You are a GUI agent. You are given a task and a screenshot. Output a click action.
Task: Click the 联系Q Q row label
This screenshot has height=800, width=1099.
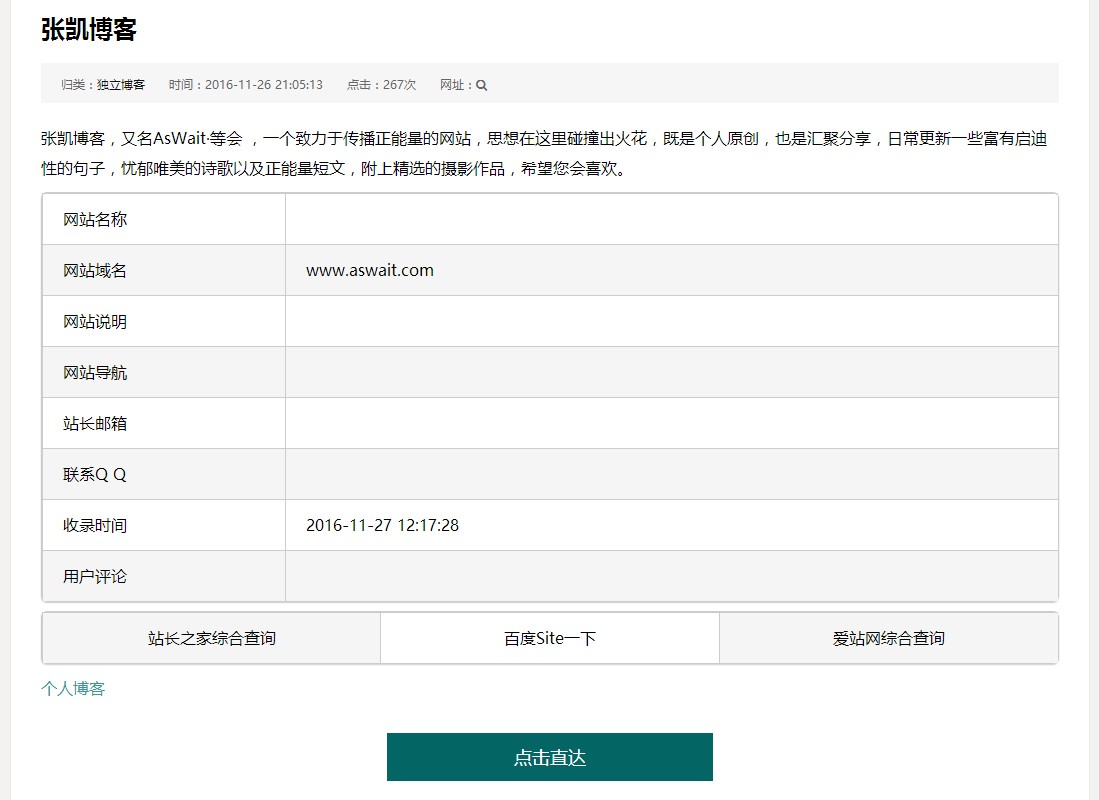(95, 475)
